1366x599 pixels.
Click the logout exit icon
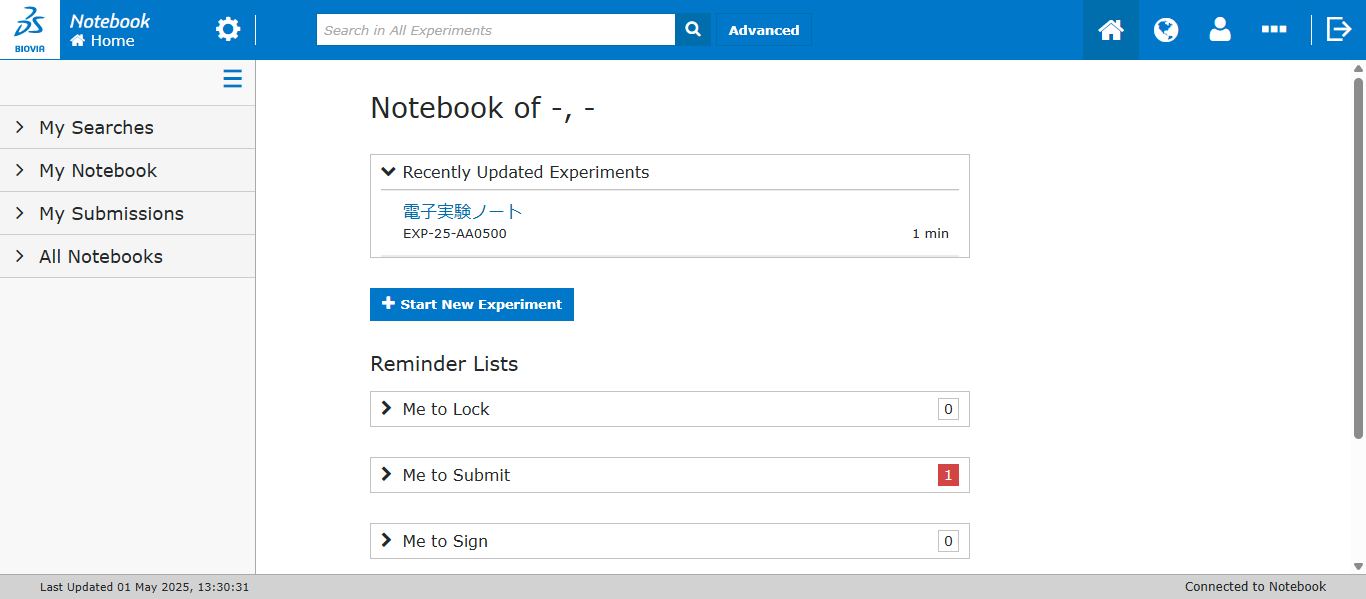point(1339,30)
